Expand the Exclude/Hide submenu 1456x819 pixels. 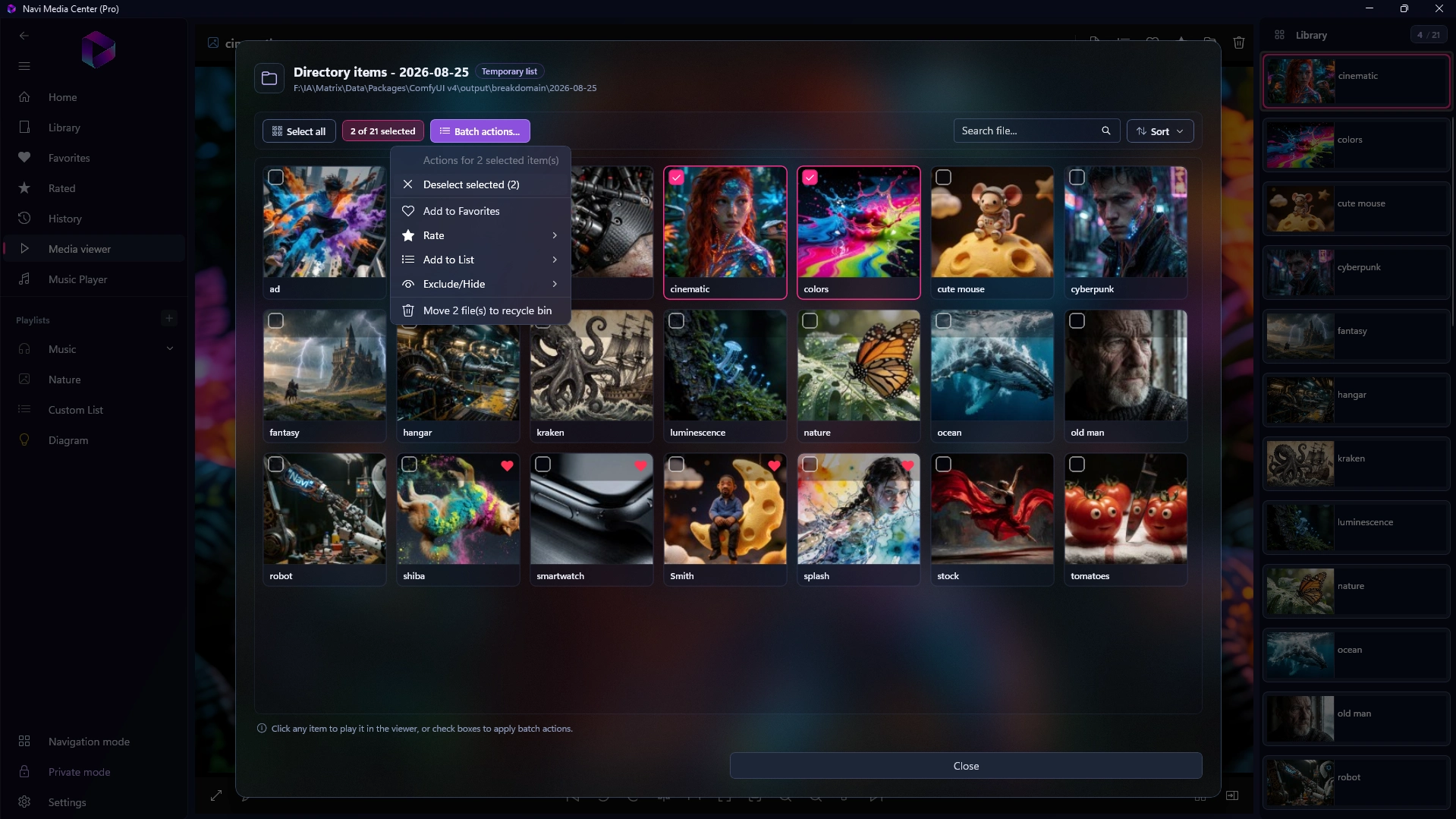click(x=481, y=284)
